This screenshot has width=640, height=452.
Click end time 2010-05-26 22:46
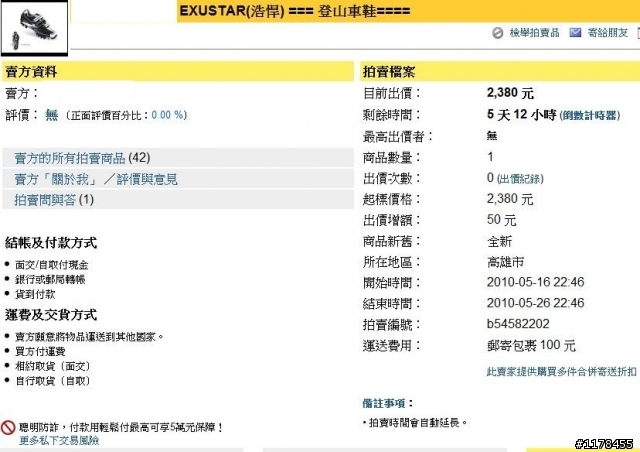[x=535, y=303]
